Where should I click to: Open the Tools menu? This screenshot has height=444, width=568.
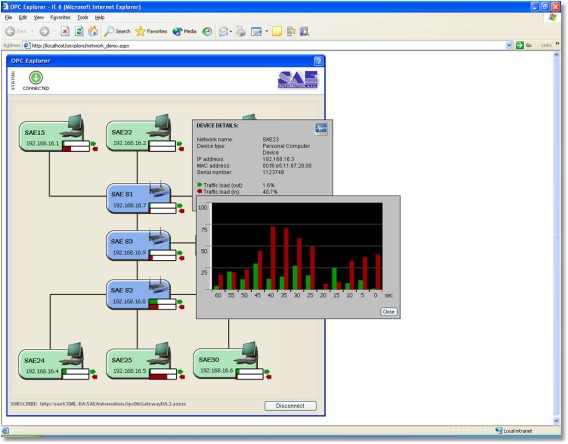point(83,17)
